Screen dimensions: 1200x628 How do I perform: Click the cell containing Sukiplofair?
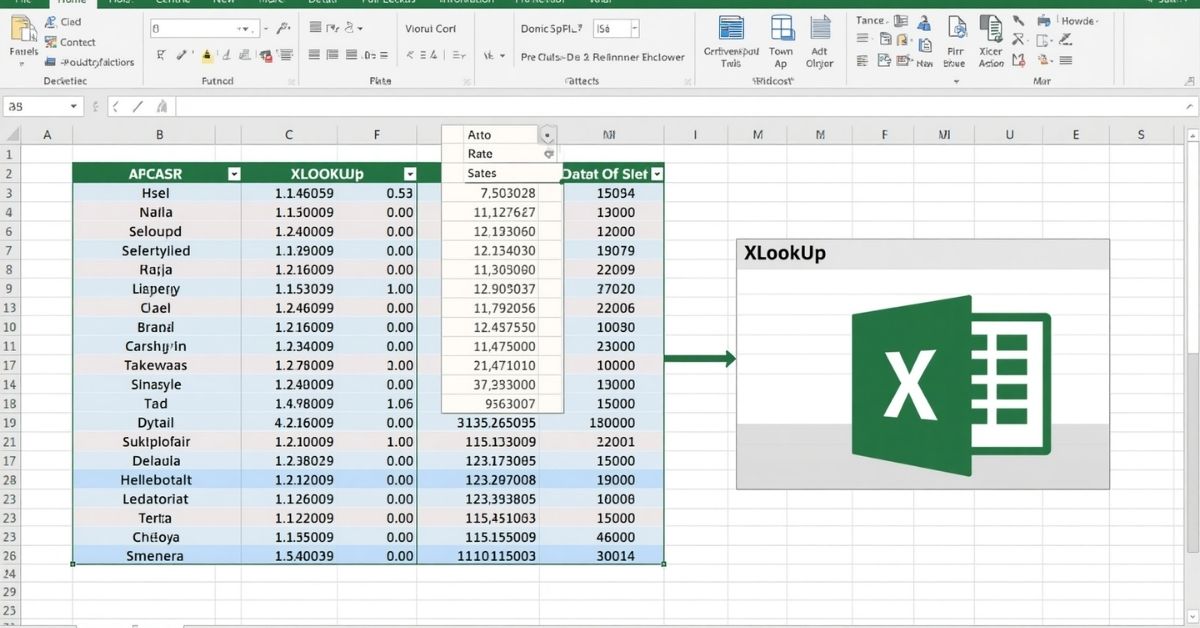coord(156,441)
